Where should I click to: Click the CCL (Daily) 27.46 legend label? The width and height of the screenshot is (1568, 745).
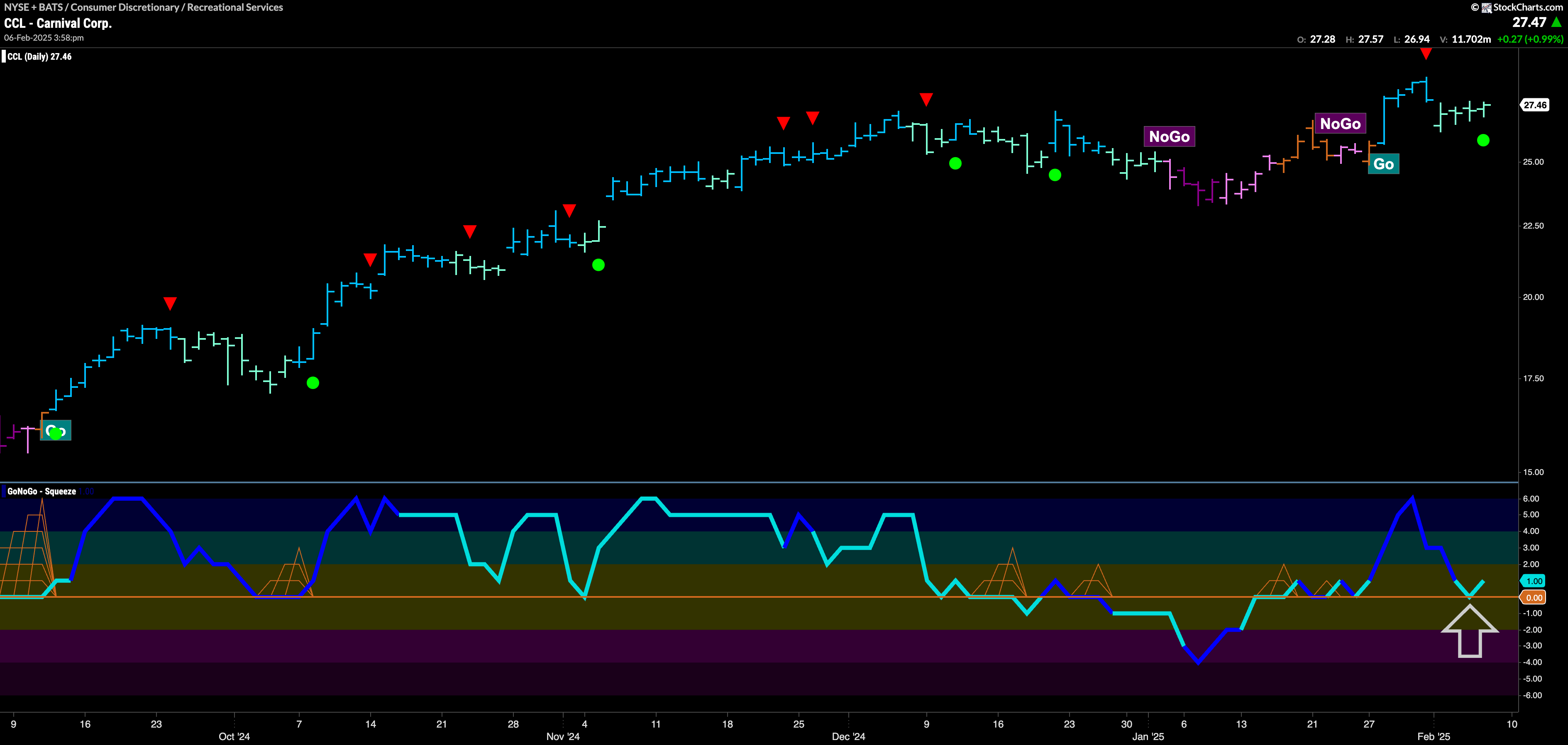click(39, 56)
